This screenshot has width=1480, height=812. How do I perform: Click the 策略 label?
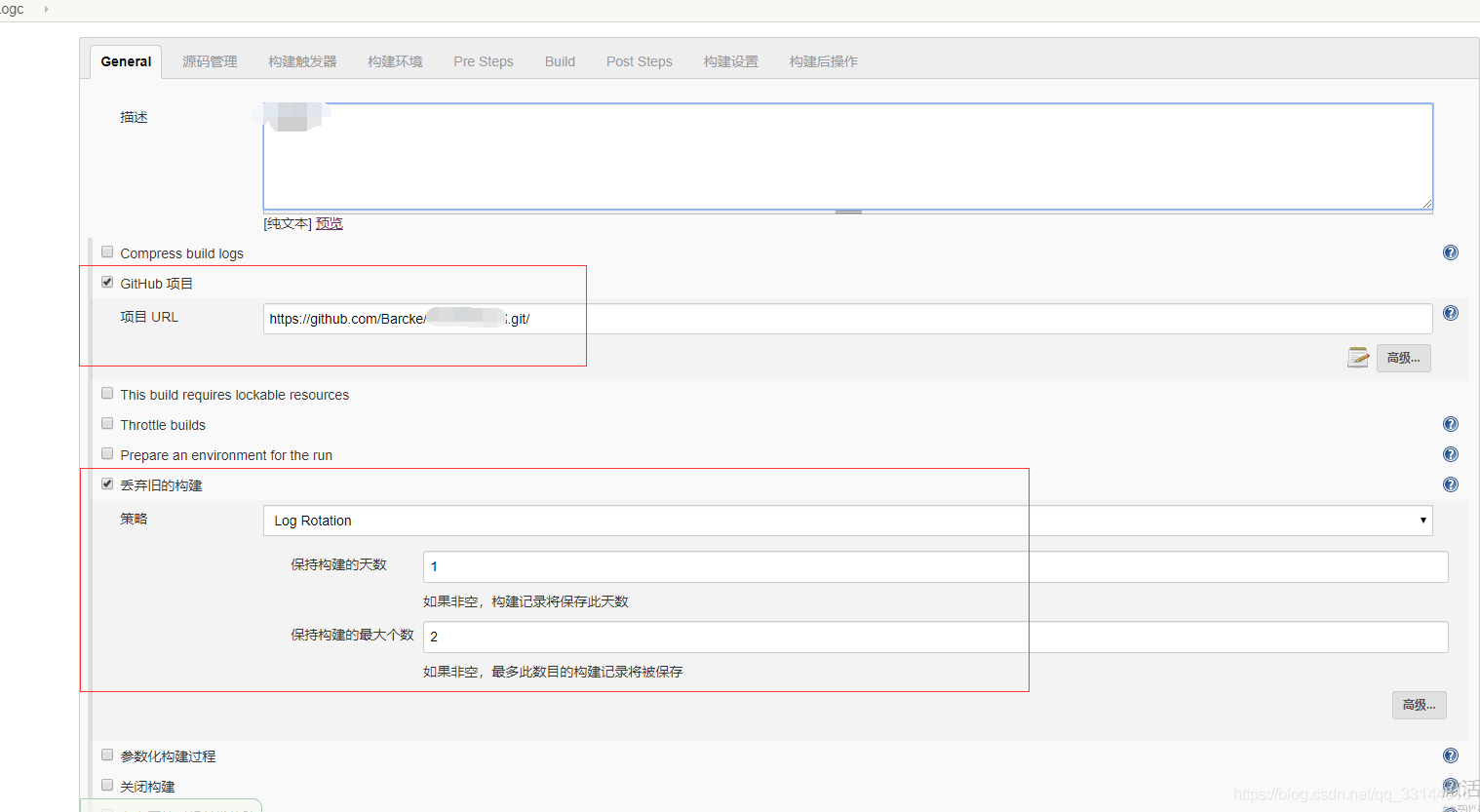[x=134, y=519]
